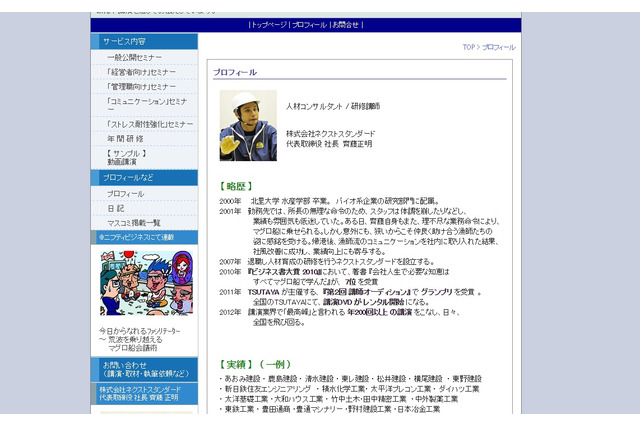This screenshot has height=426, width=640.
Task: Open the トップページ link in top navigation
Action: [268, 24]
